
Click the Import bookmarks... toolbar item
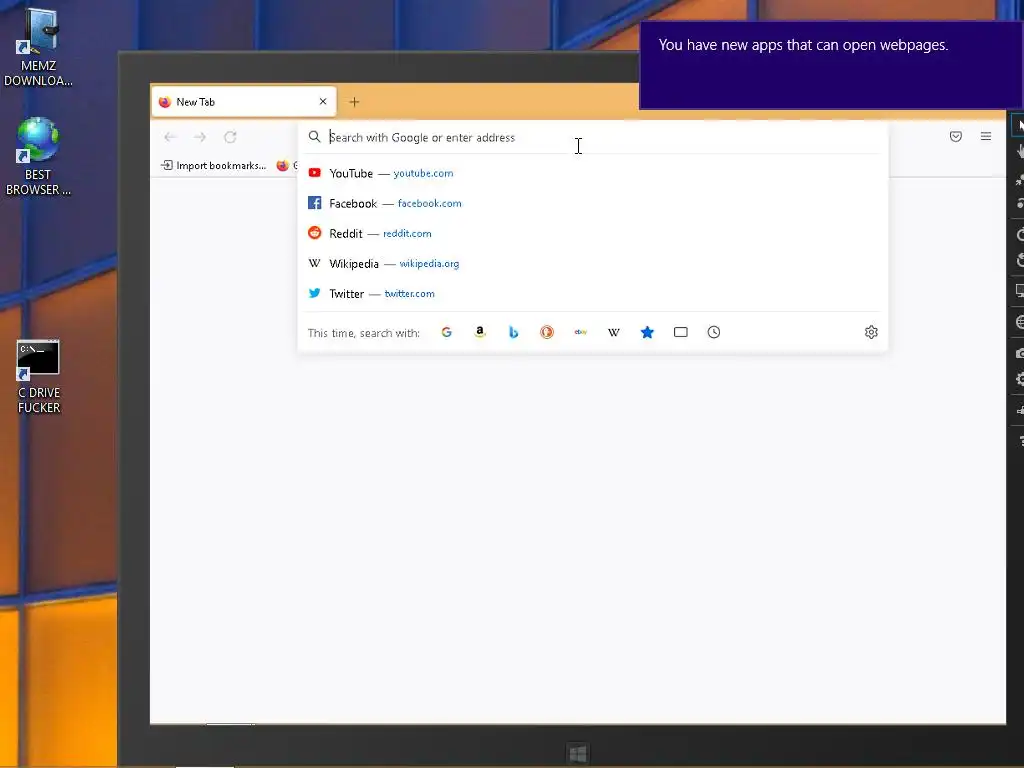tap(214, 165)
